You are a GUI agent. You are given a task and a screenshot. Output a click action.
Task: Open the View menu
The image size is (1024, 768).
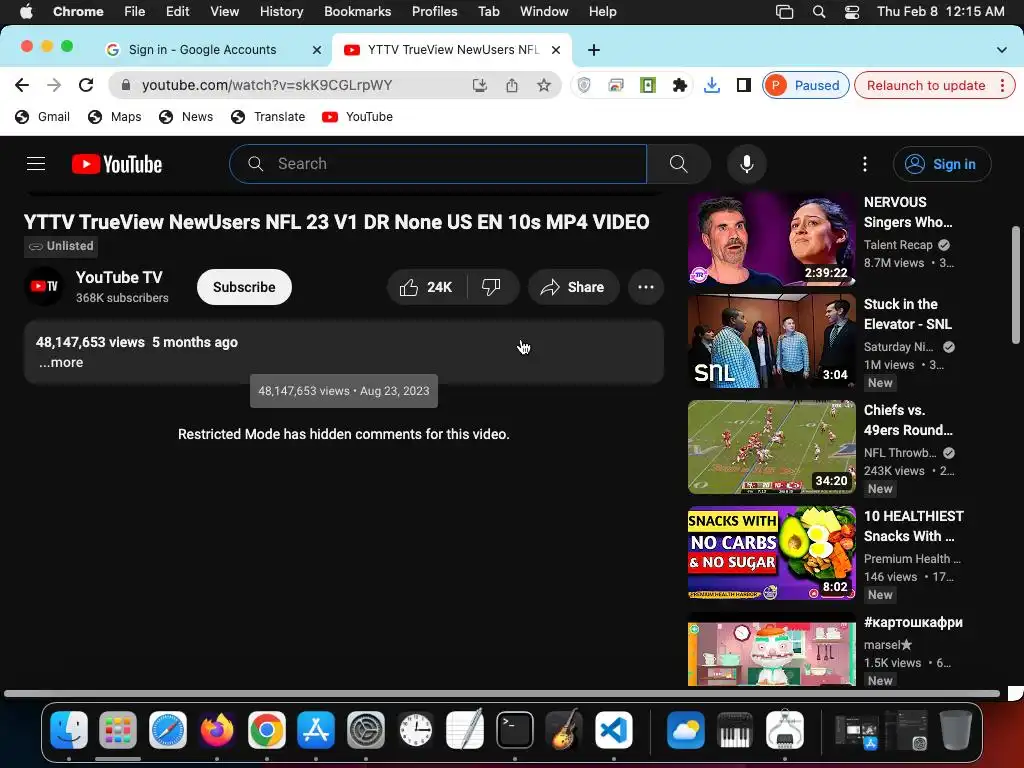[224, 12]
